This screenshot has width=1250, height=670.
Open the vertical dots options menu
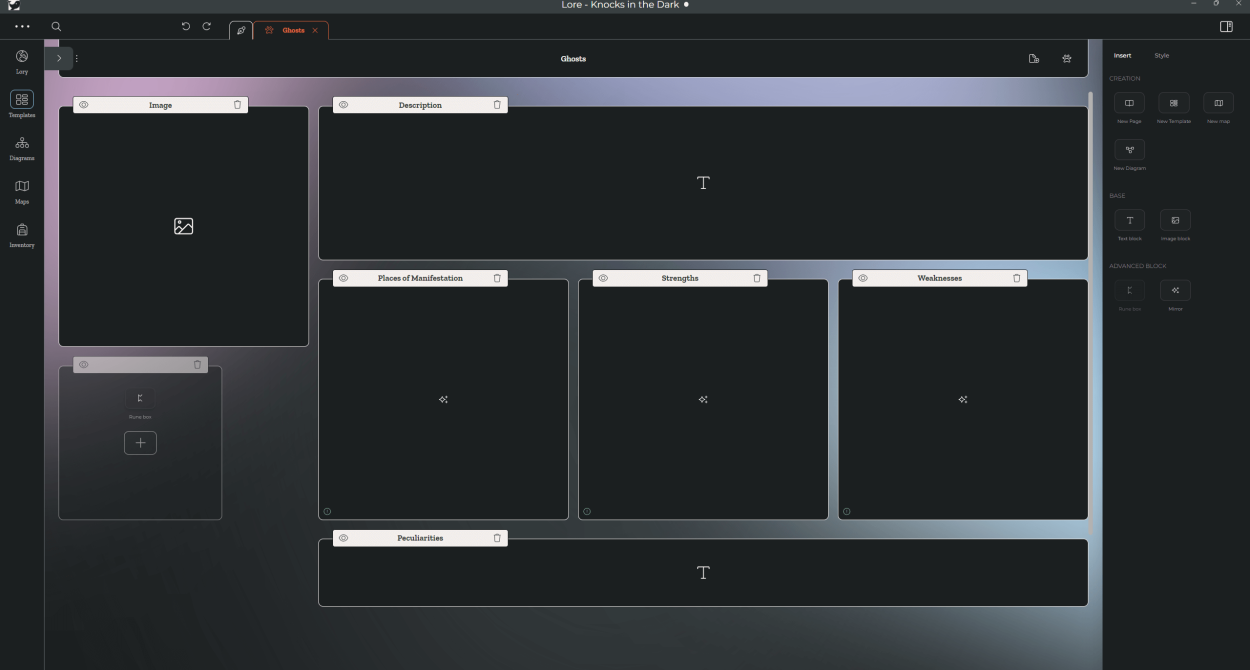[77, 59]
